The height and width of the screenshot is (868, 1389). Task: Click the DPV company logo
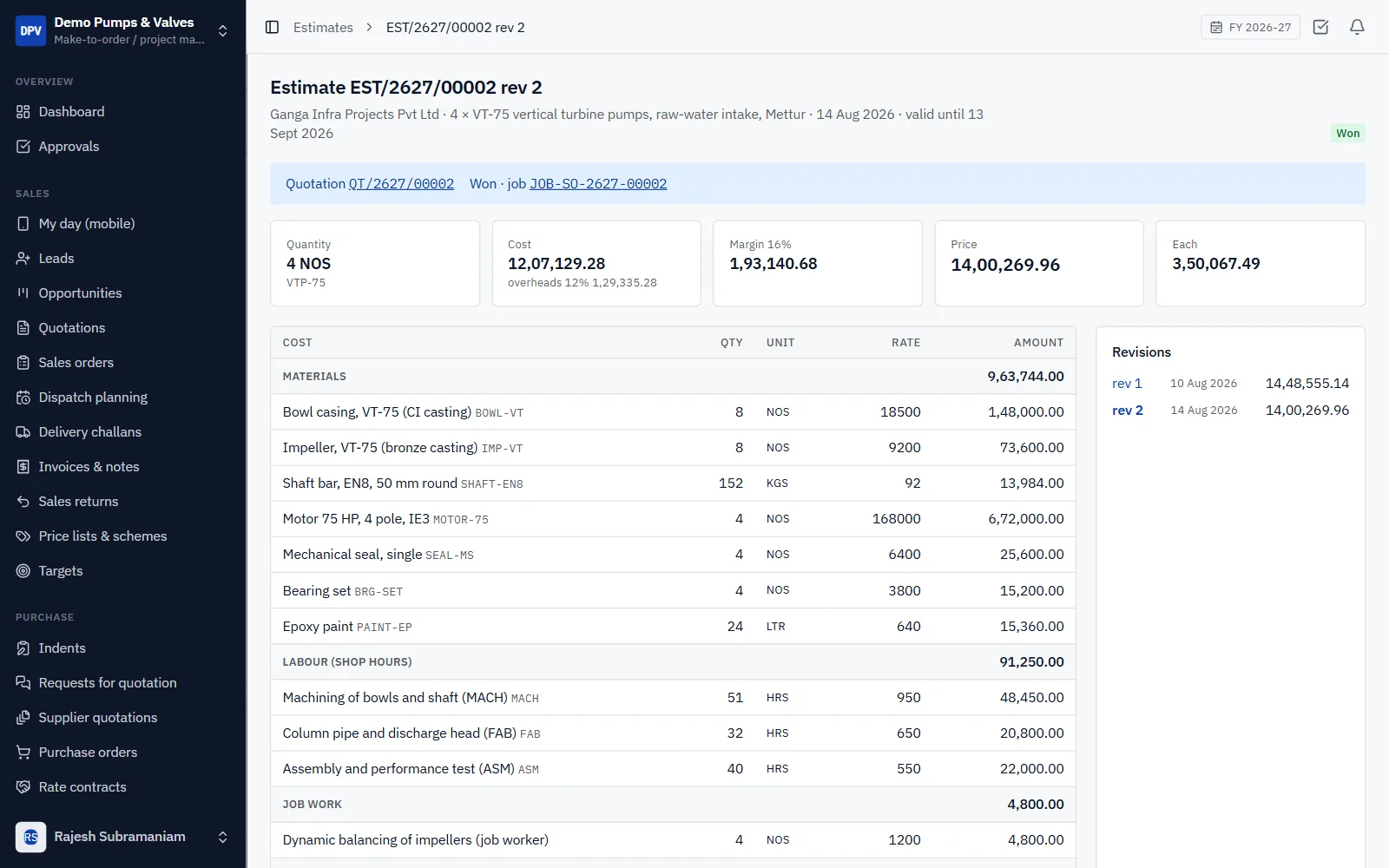(31, 30)
